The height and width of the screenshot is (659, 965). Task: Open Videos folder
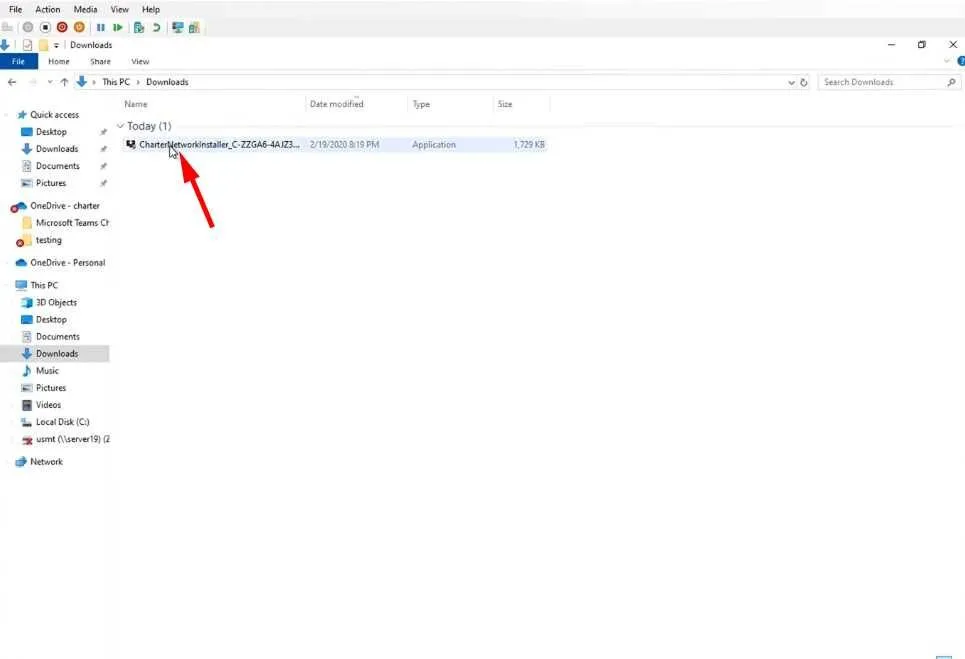click(48, 405)
